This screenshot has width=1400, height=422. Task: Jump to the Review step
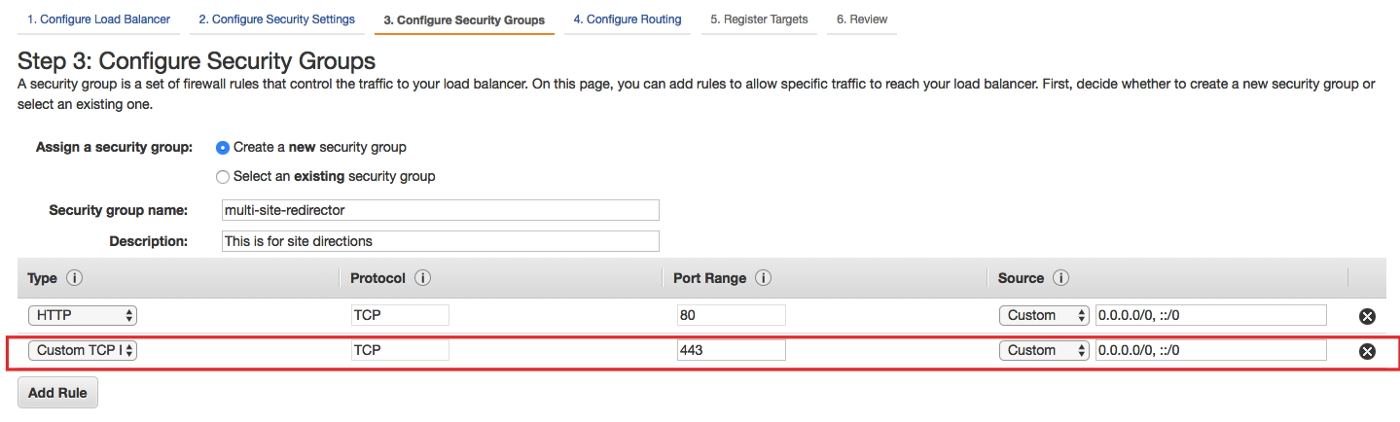(861, 19)
